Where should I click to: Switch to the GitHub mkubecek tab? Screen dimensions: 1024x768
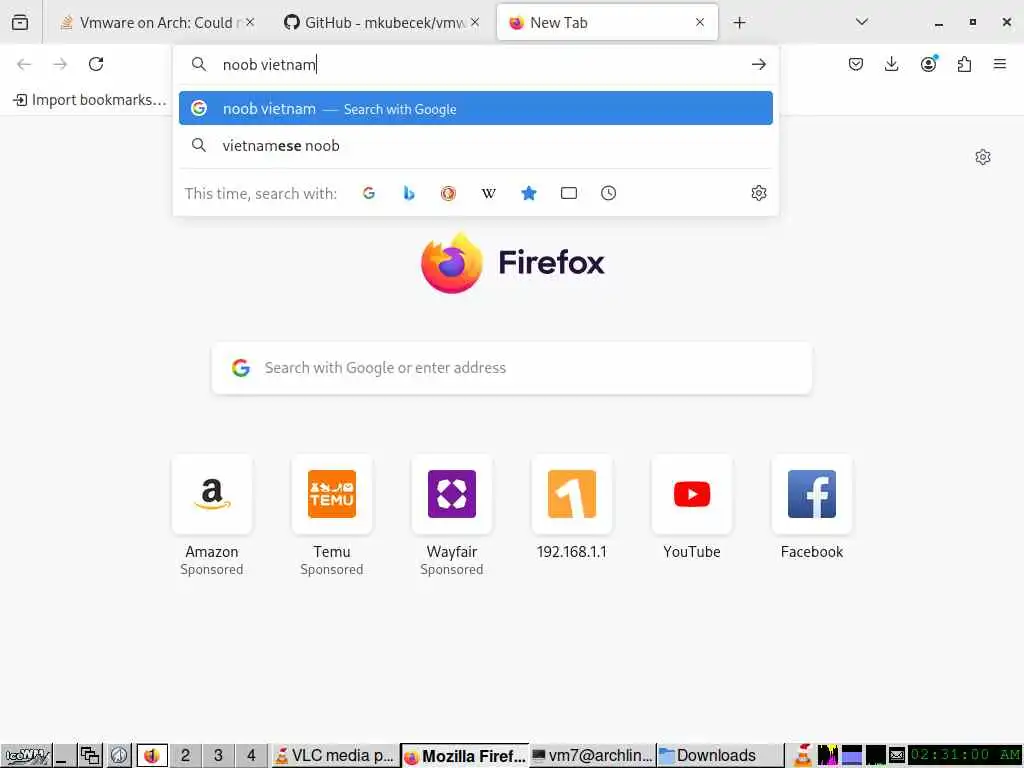382,22
